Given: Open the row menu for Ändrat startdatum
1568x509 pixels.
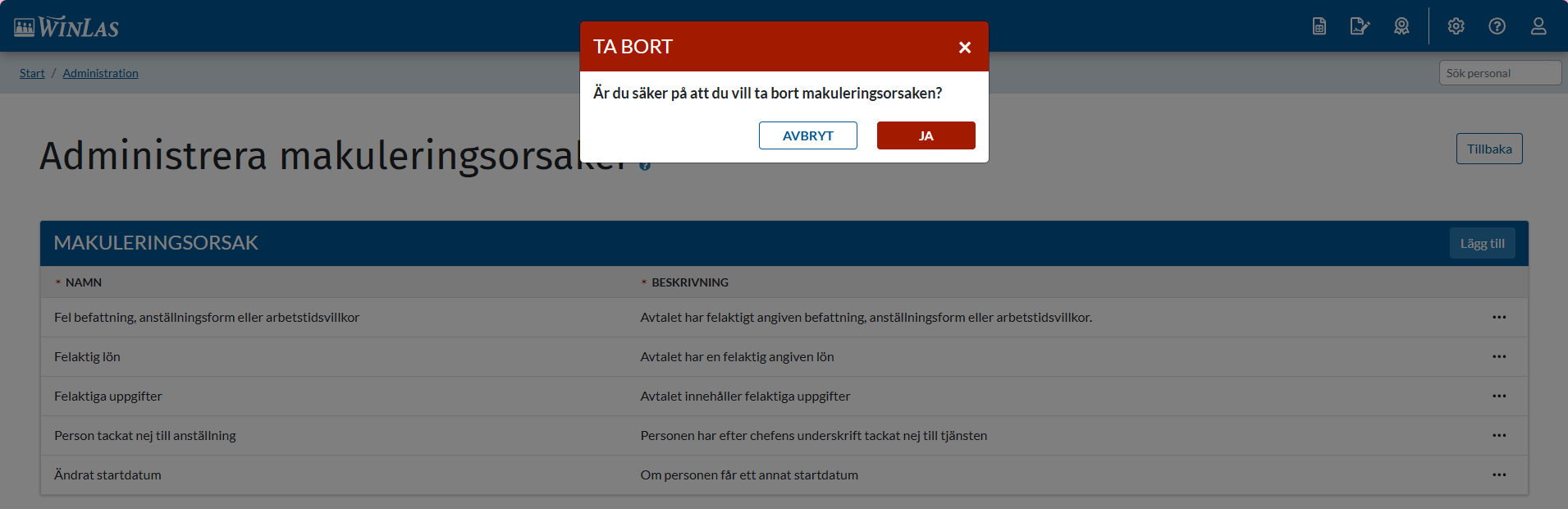Looking at the screenshot, I should tap(1499, 475).
